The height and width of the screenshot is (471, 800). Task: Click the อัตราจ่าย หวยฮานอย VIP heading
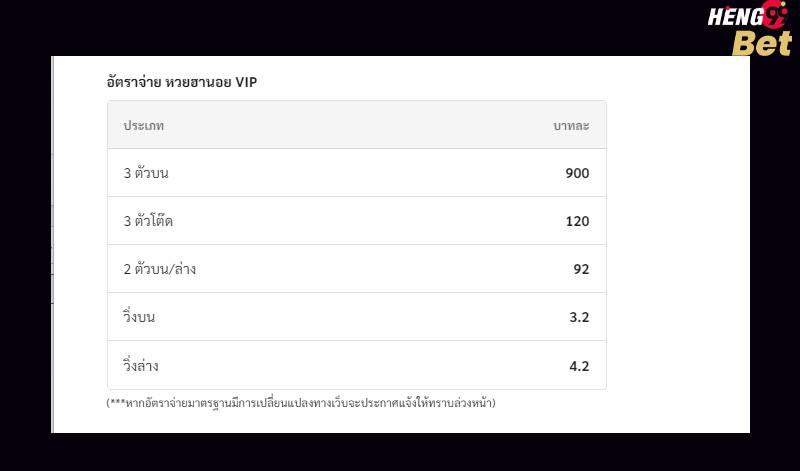click(x=182, y=82)
